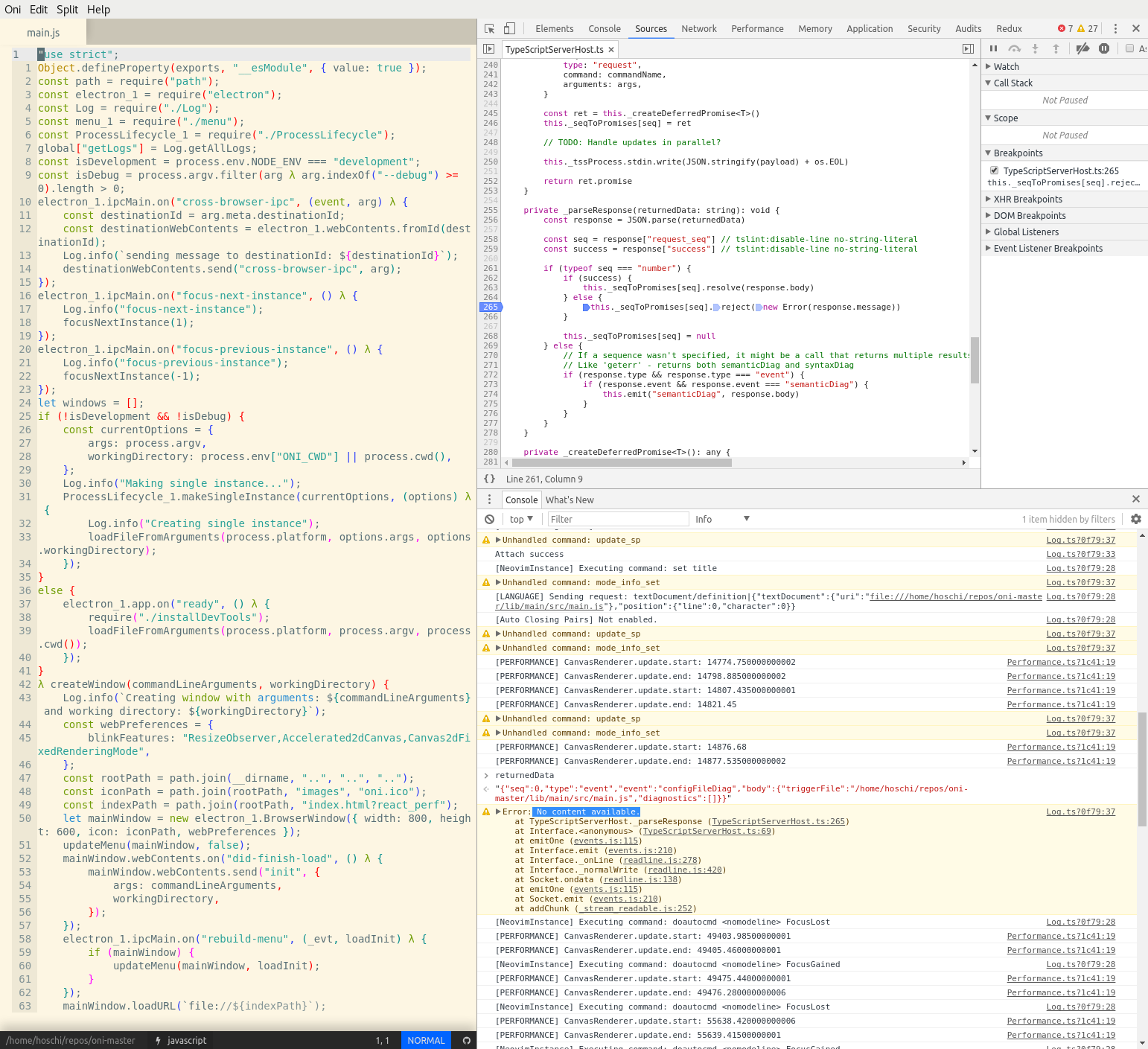Expand Event Listener Breakpoints section

(x=1065, y=248)
